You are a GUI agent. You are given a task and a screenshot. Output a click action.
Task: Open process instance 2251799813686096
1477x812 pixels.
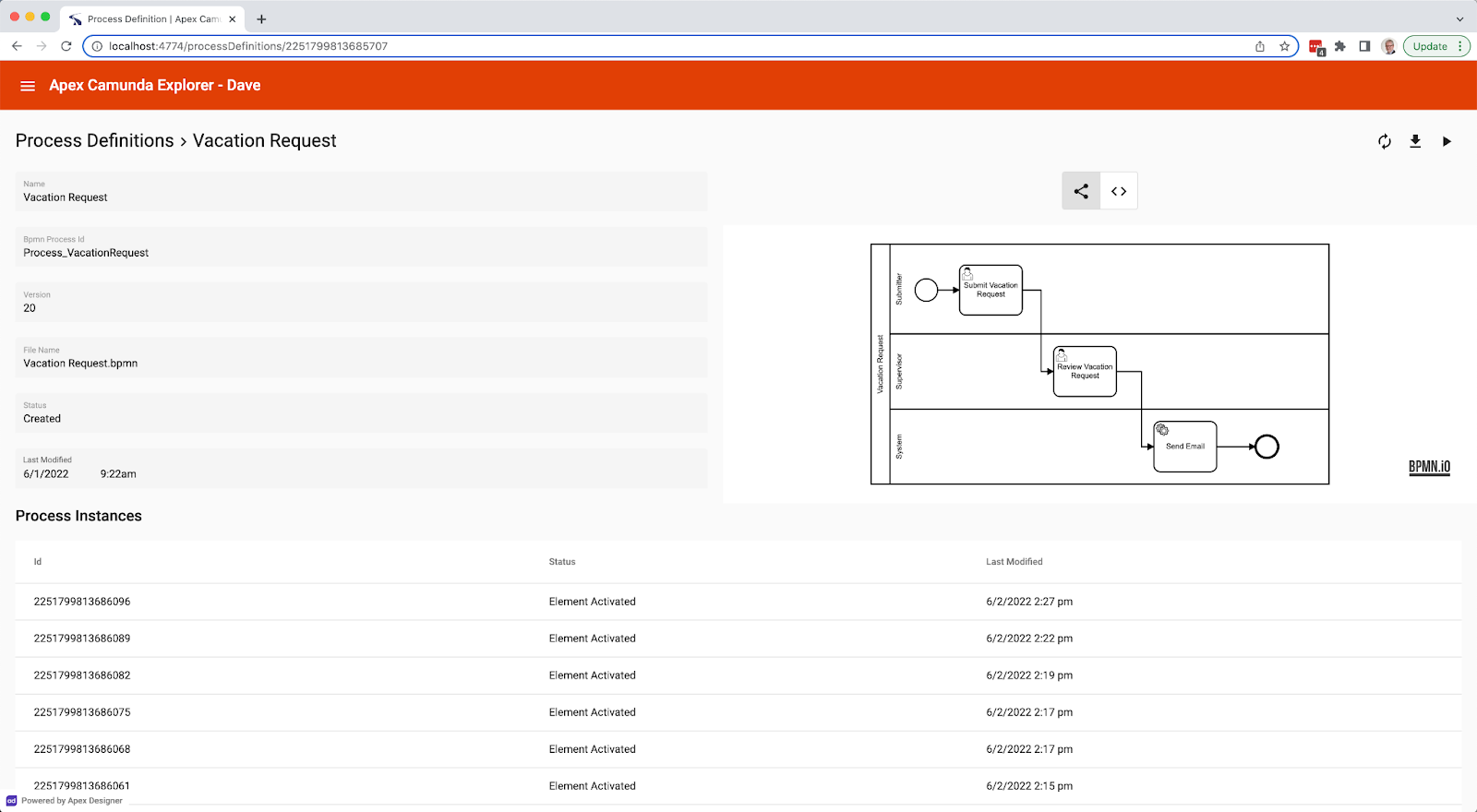pyautogui.click(x=82, y=602)
